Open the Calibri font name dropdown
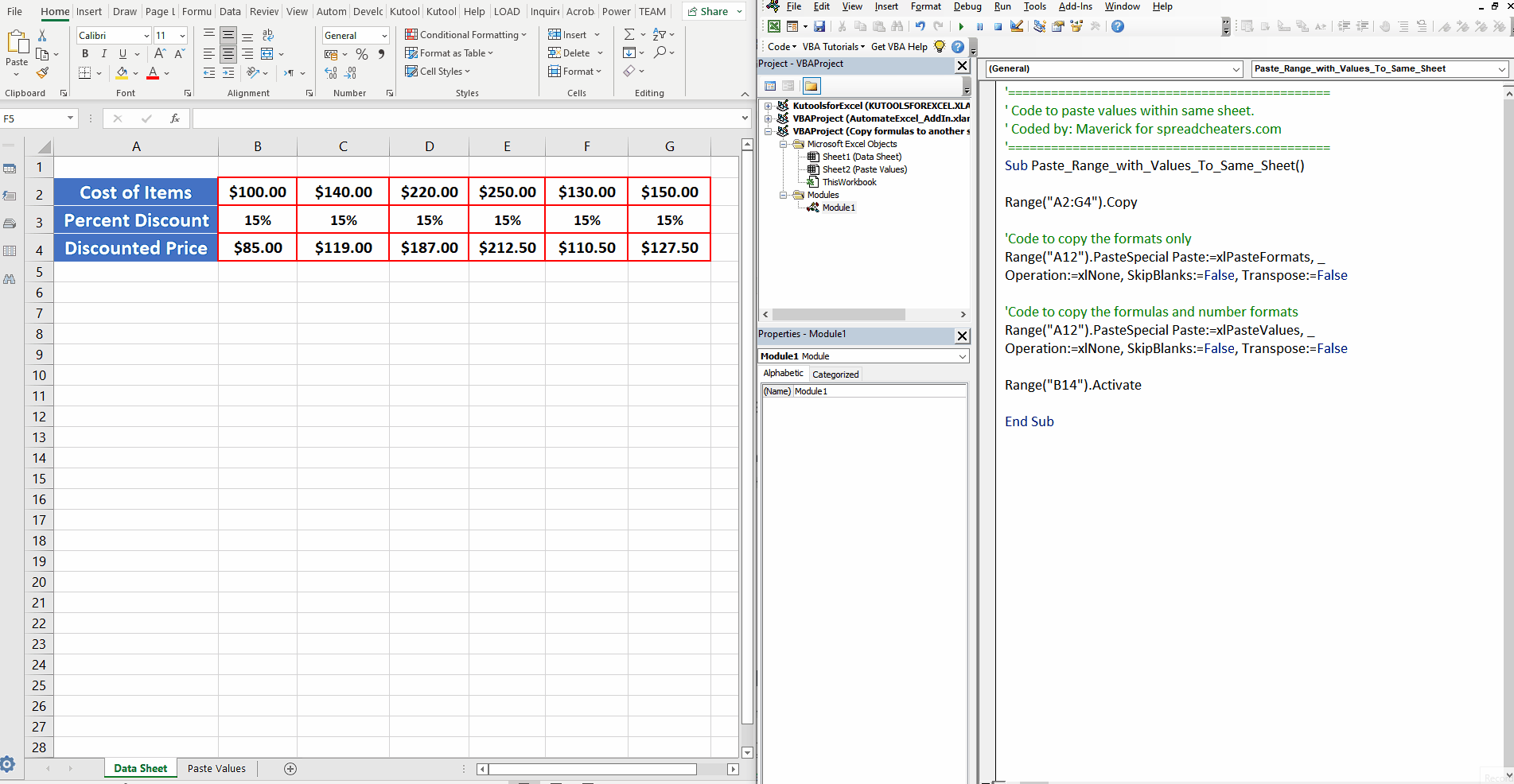Viewport: 1514px width, 784px height. click(146, 36)
